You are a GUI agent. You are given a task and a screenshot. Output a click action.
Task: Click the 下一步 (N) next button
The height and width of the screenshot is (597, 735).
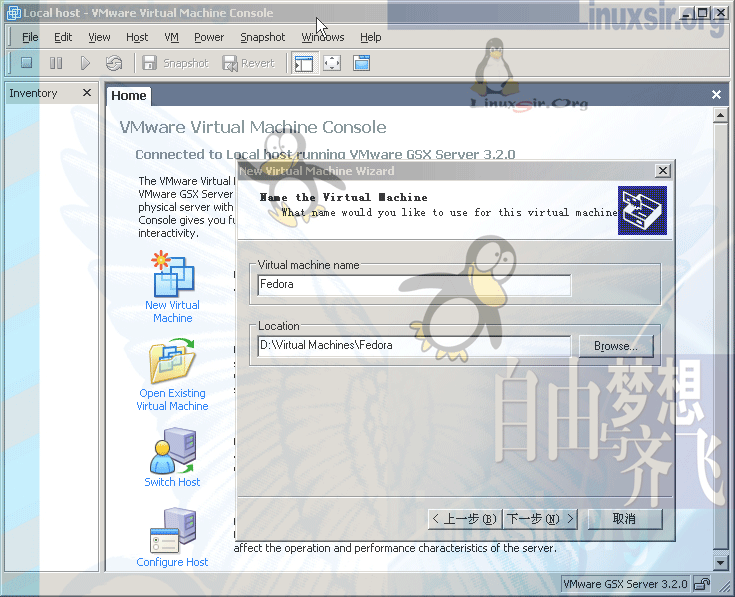(540, 519)
